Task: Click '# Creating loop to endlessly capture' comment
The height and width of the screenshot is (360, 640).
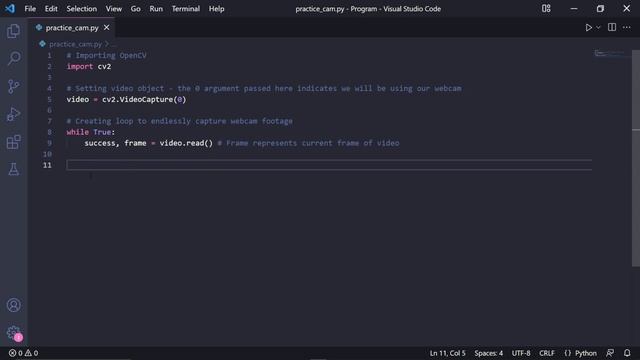Action: [x=180, y=121]
